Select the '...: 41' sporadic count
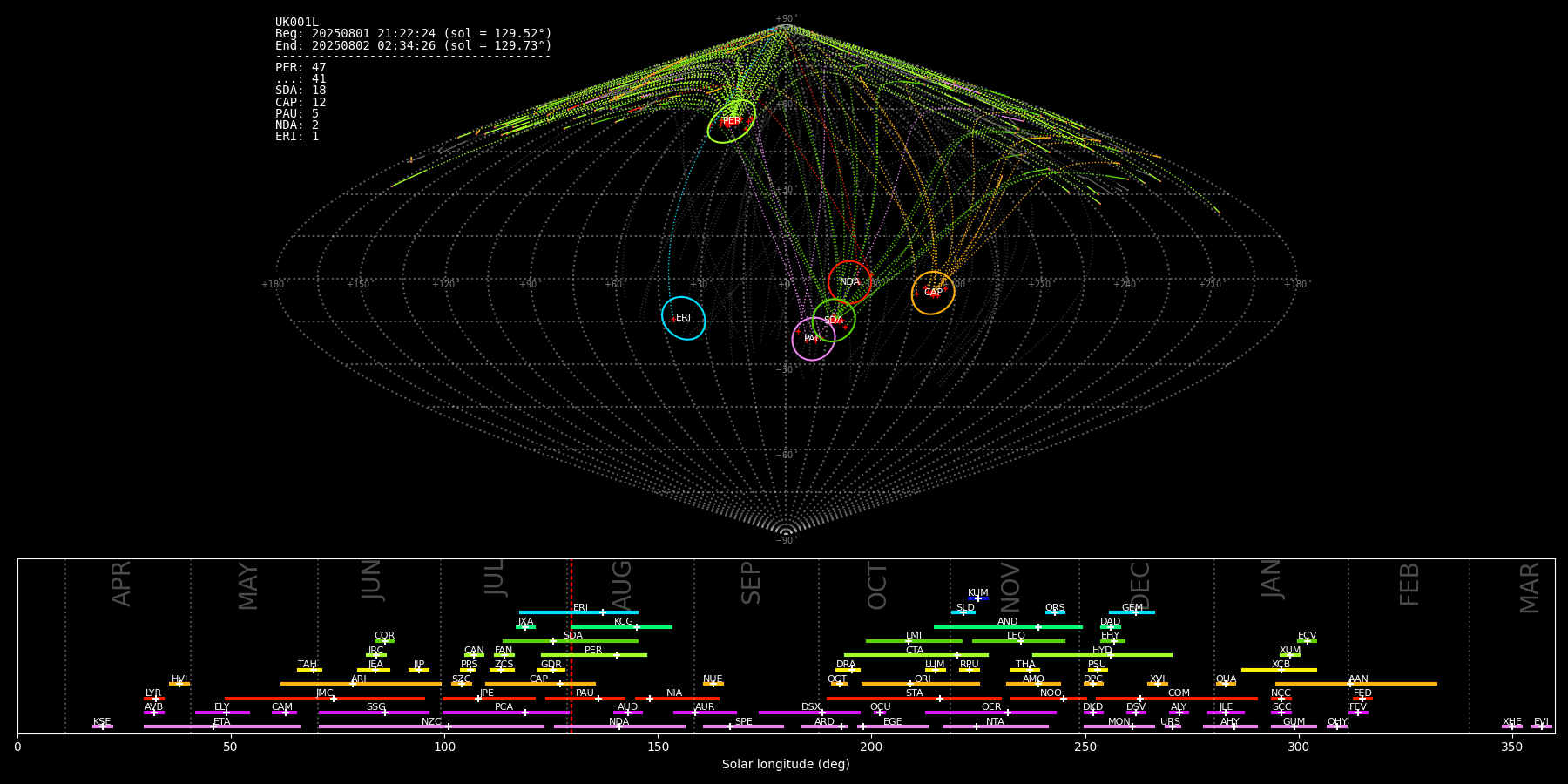 (x=301, y=79)
